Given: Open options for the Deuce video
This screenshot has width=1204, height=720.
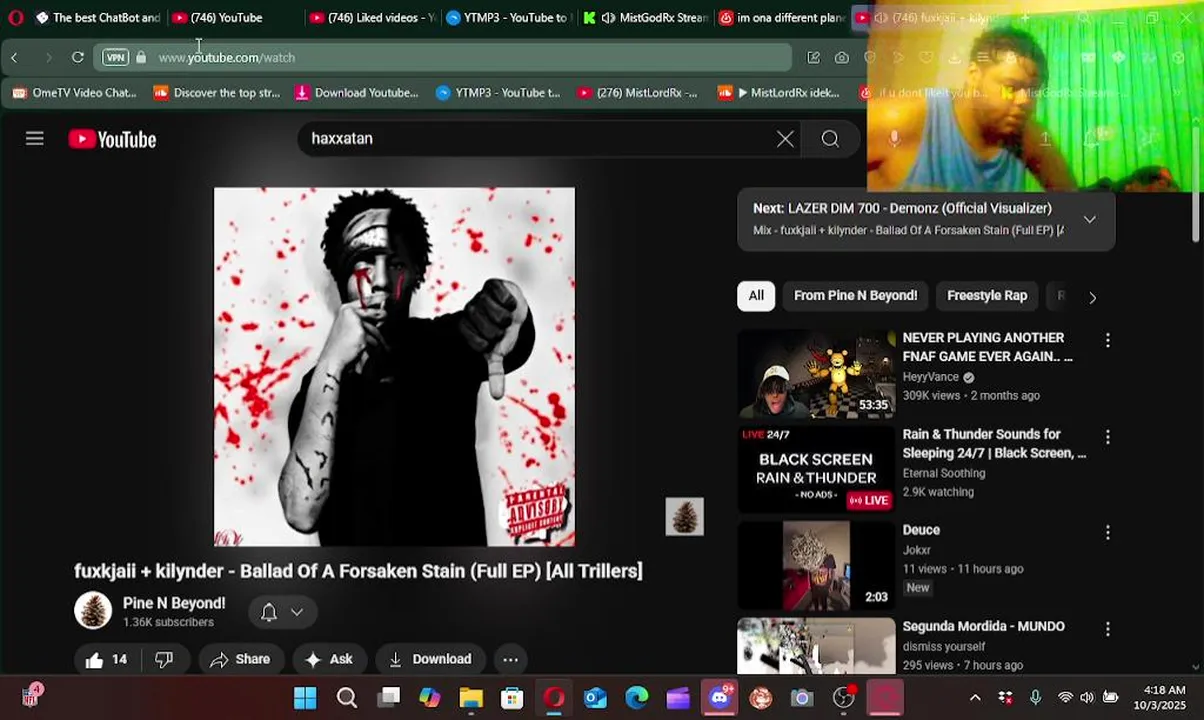Looking at the screenshot, I should [1107, 533].
